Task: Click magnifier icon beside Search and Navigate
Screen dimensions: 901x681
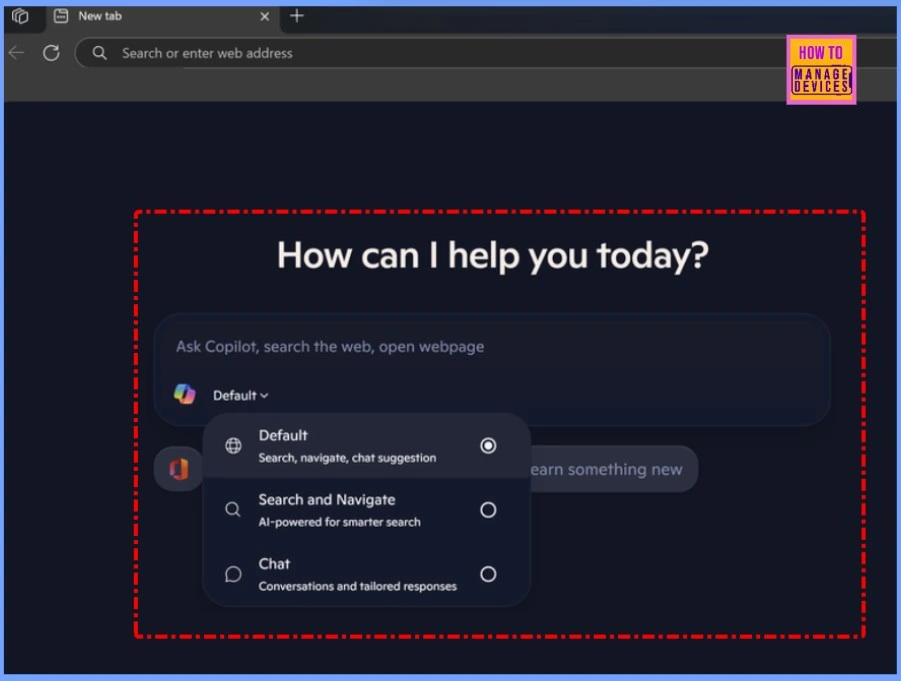Action: point(233,510)
